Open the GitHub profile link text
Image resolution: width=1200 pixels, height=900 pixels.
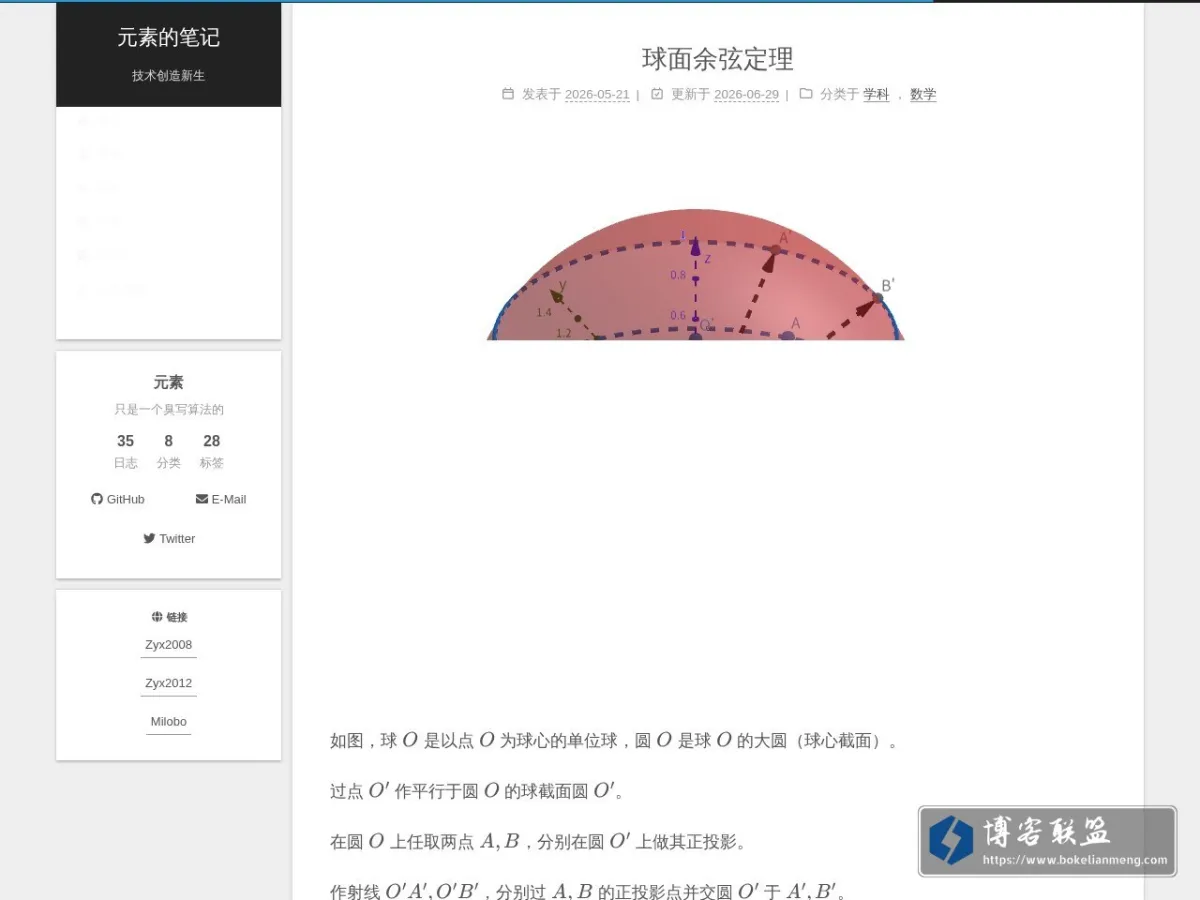[x=126, y=499]
